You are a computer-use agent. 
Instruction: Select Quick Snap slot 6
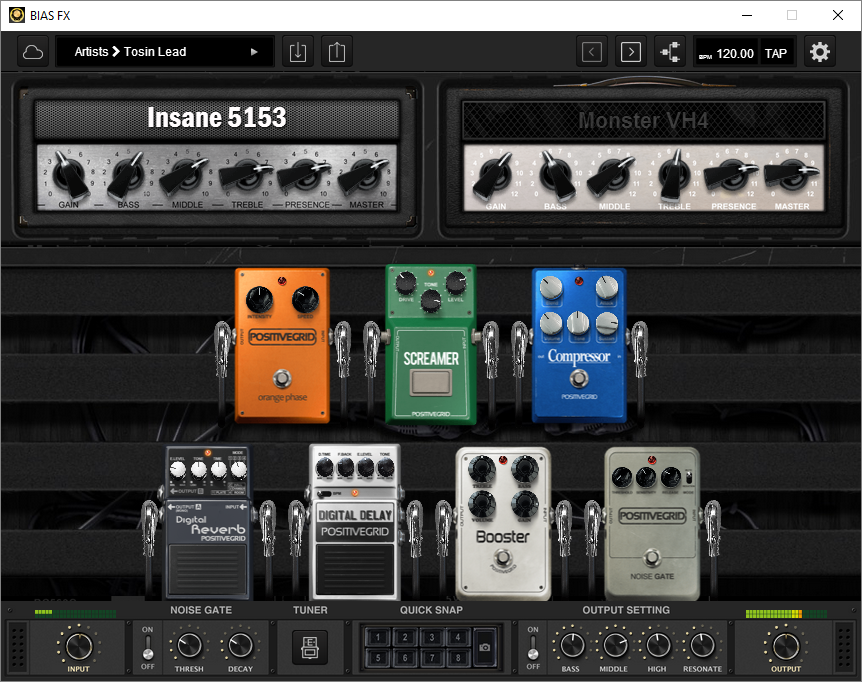point(405,657)
